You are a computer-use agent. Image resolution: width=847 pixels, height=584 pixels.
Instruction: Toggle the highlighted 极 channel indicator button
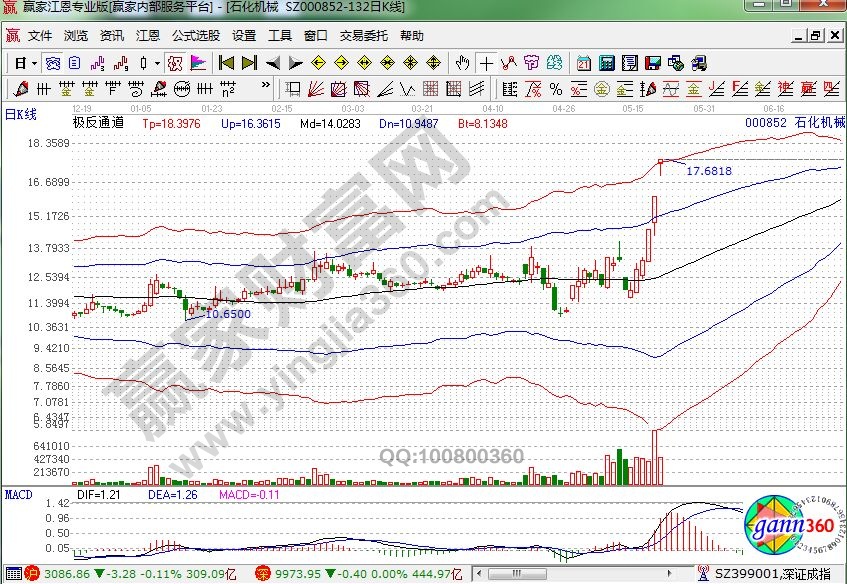(x=175, y=63)
